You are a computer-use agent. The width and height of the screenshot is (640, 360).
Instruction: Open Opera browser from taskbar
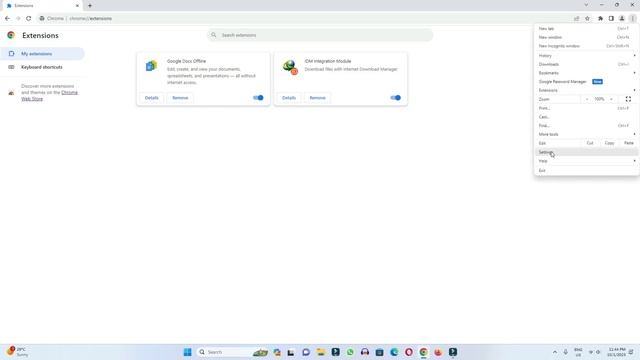click(409, 352)
